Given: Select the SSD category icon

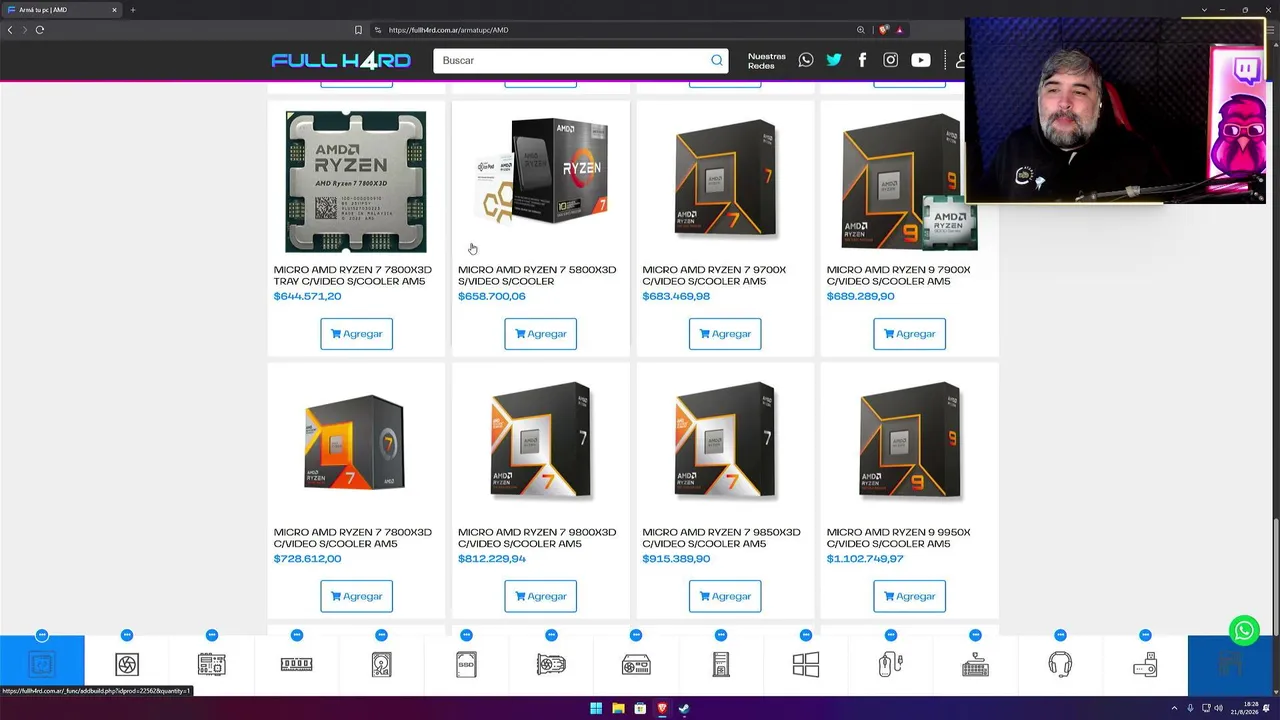Looking at the screenshot, I should [466, 664].
